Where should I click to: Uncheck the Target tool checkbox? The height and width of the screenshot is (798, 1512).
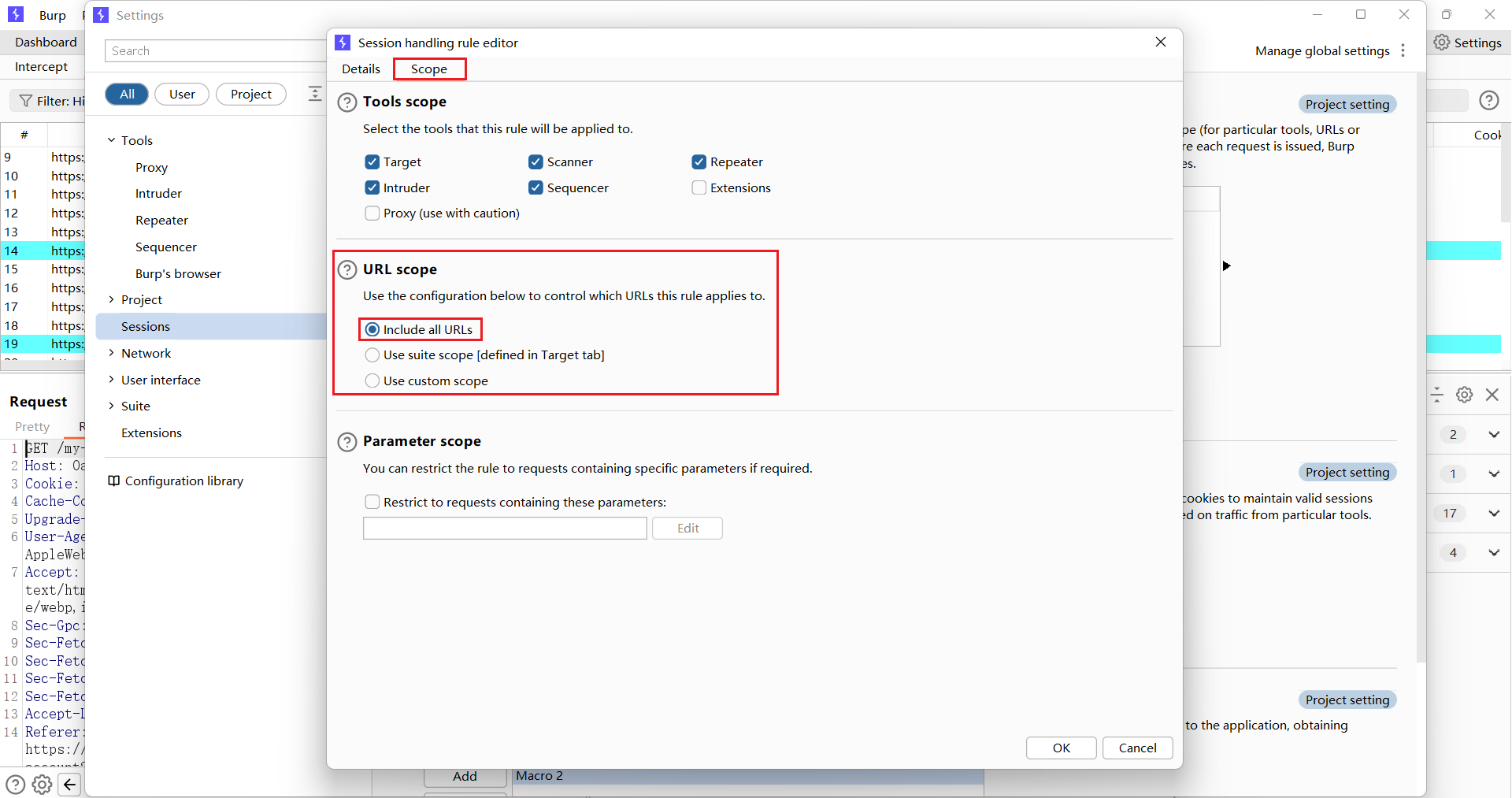pyautogui.click(x=372, y=162)
